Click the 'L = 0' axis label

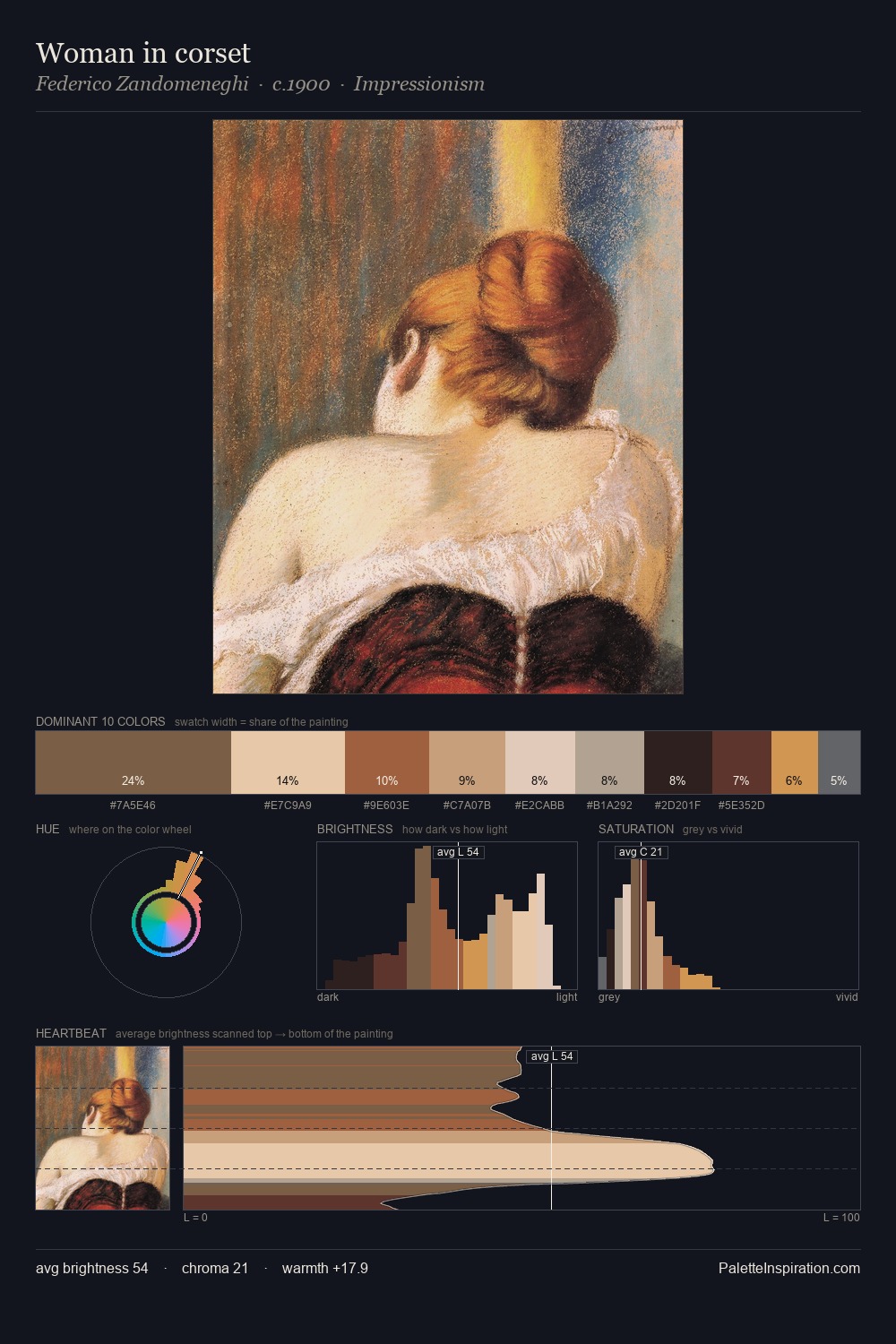[x=195, y=1218]
